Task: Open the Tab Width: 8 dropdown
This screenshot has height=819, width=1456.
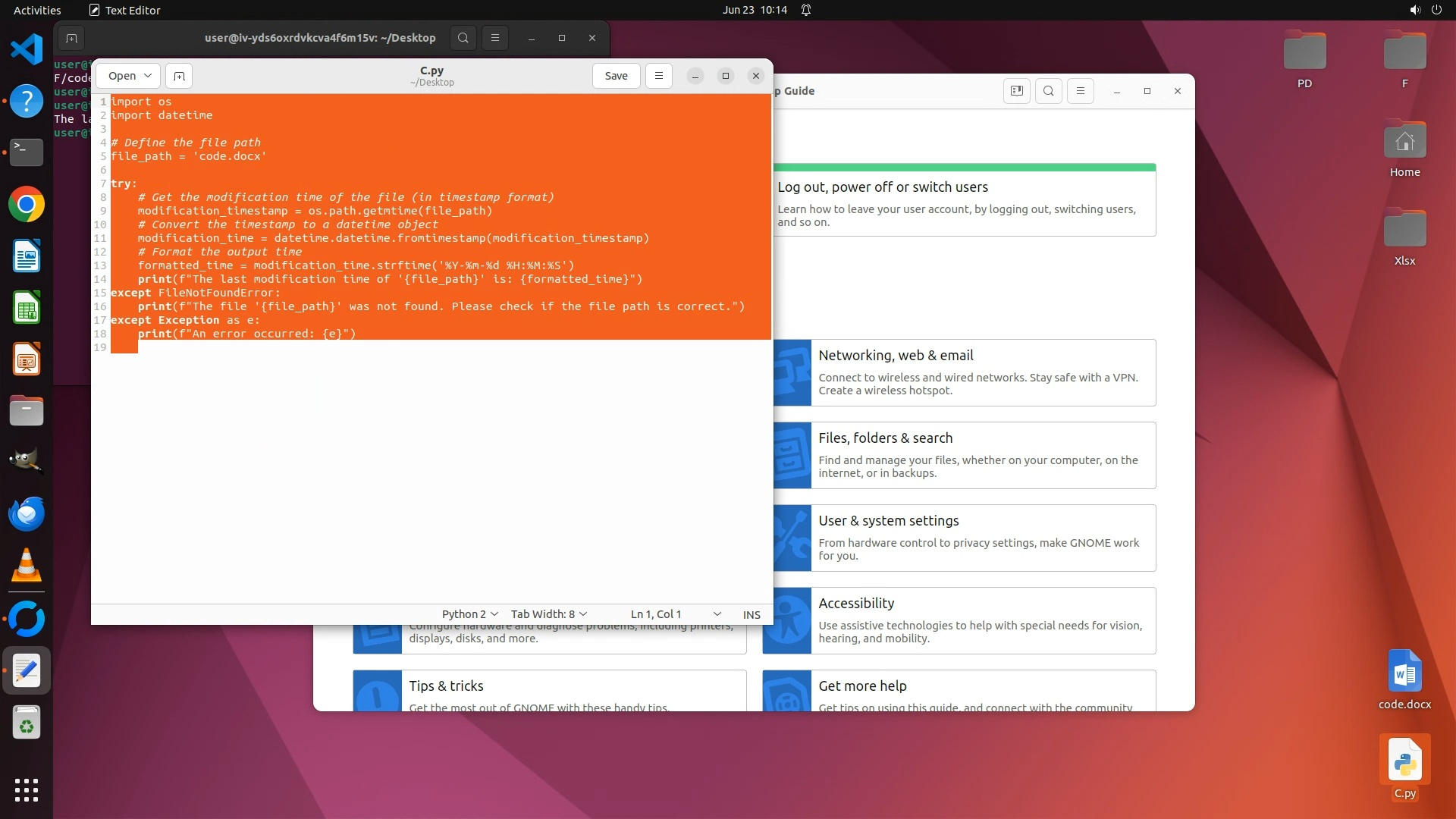Action: 548,614
